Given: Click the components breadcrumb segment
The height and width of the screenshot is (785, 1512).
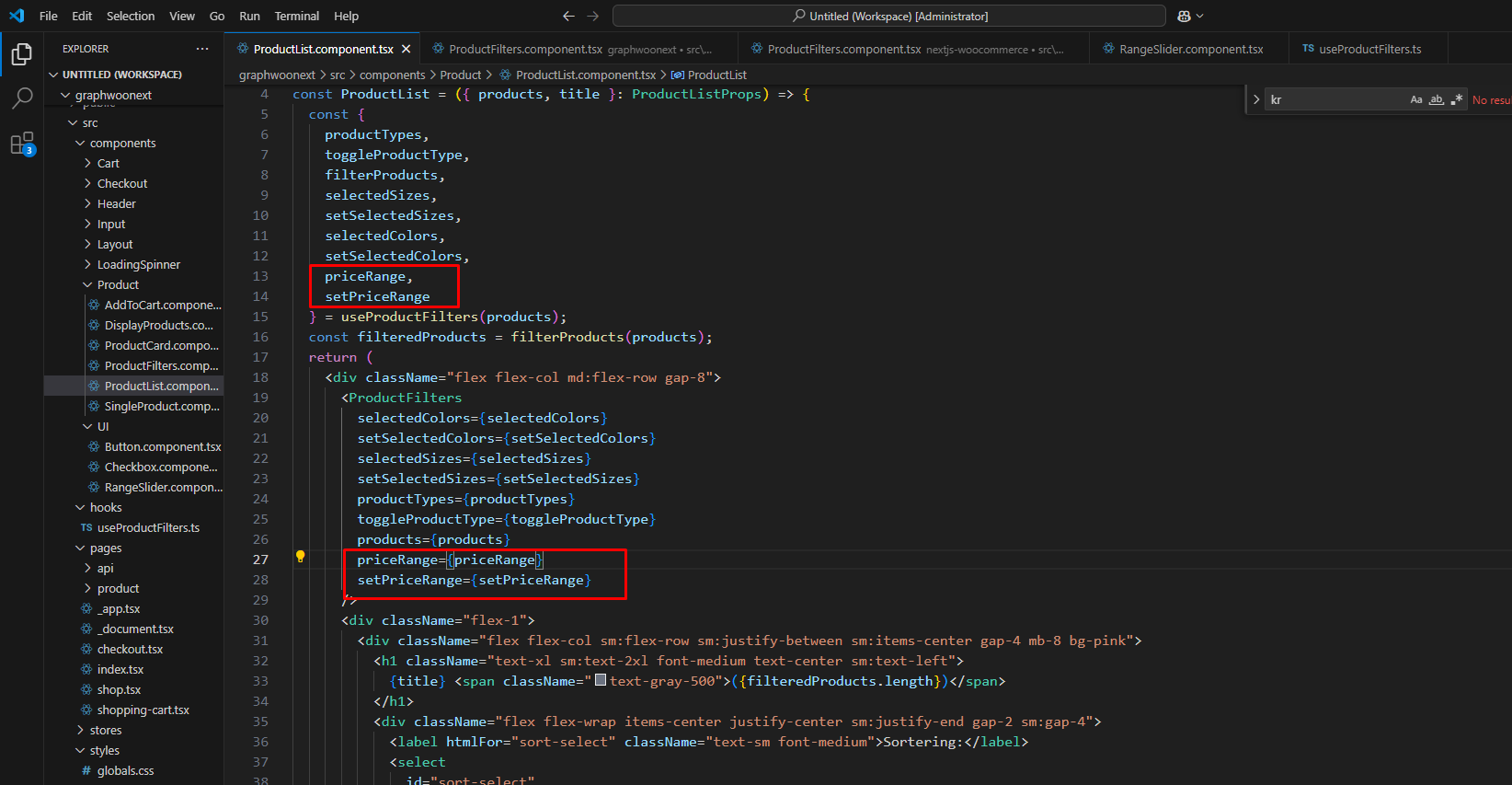Looking at the screenshot, I should [392, 75].
